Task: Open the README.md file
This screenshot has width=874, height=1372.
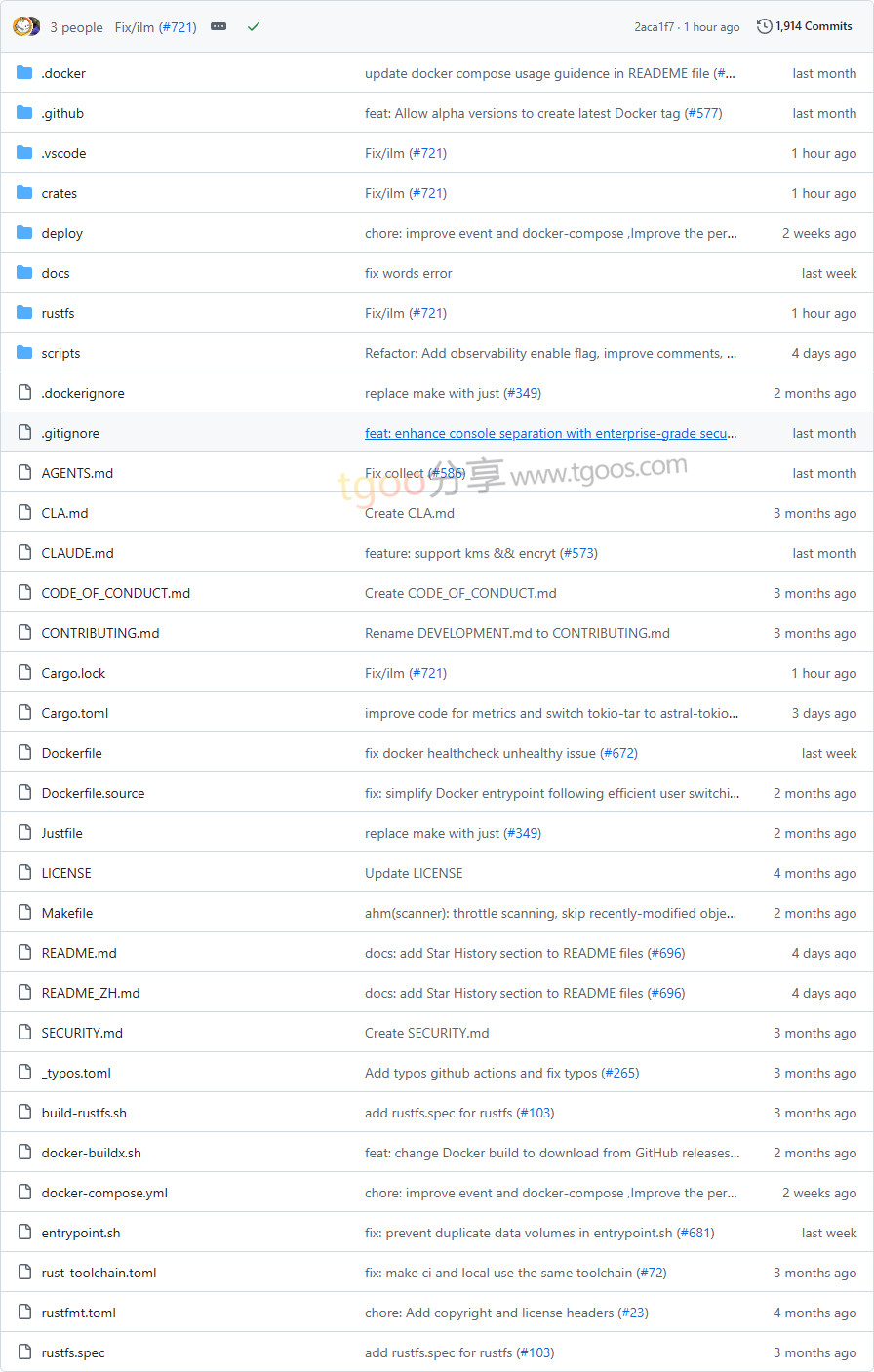Action: [79, 953]
